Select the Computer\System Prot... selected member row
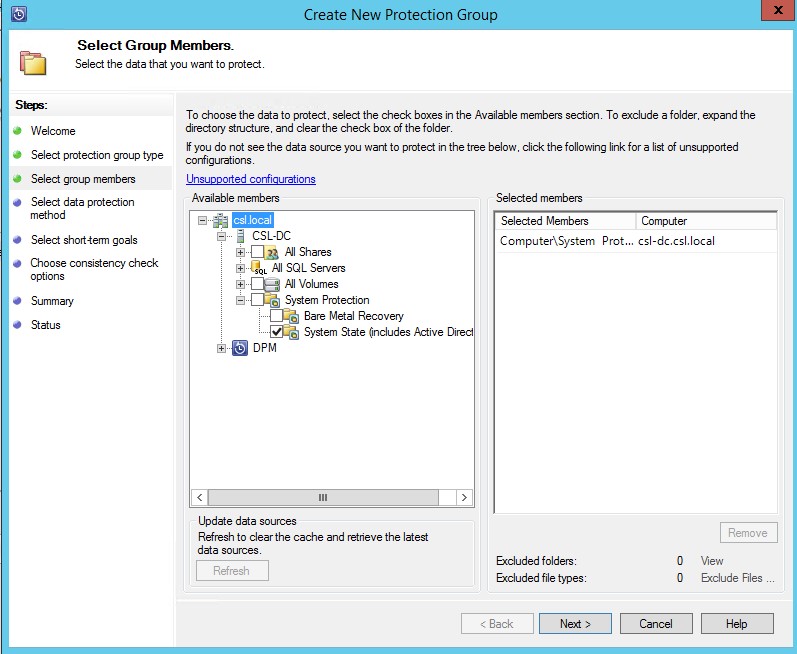 pyautogui.click(x=635, y=241)
